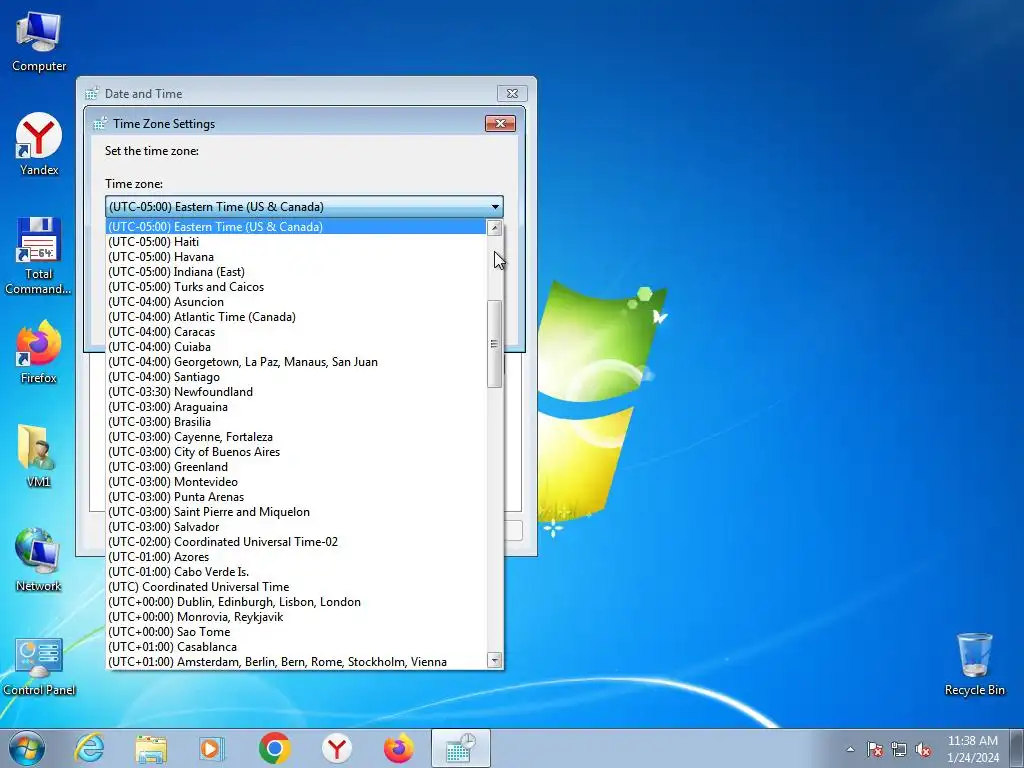This screenshot has height=768, width=1024.
Task: Open the VM1 folder on desktop
Action: point(39,456)
